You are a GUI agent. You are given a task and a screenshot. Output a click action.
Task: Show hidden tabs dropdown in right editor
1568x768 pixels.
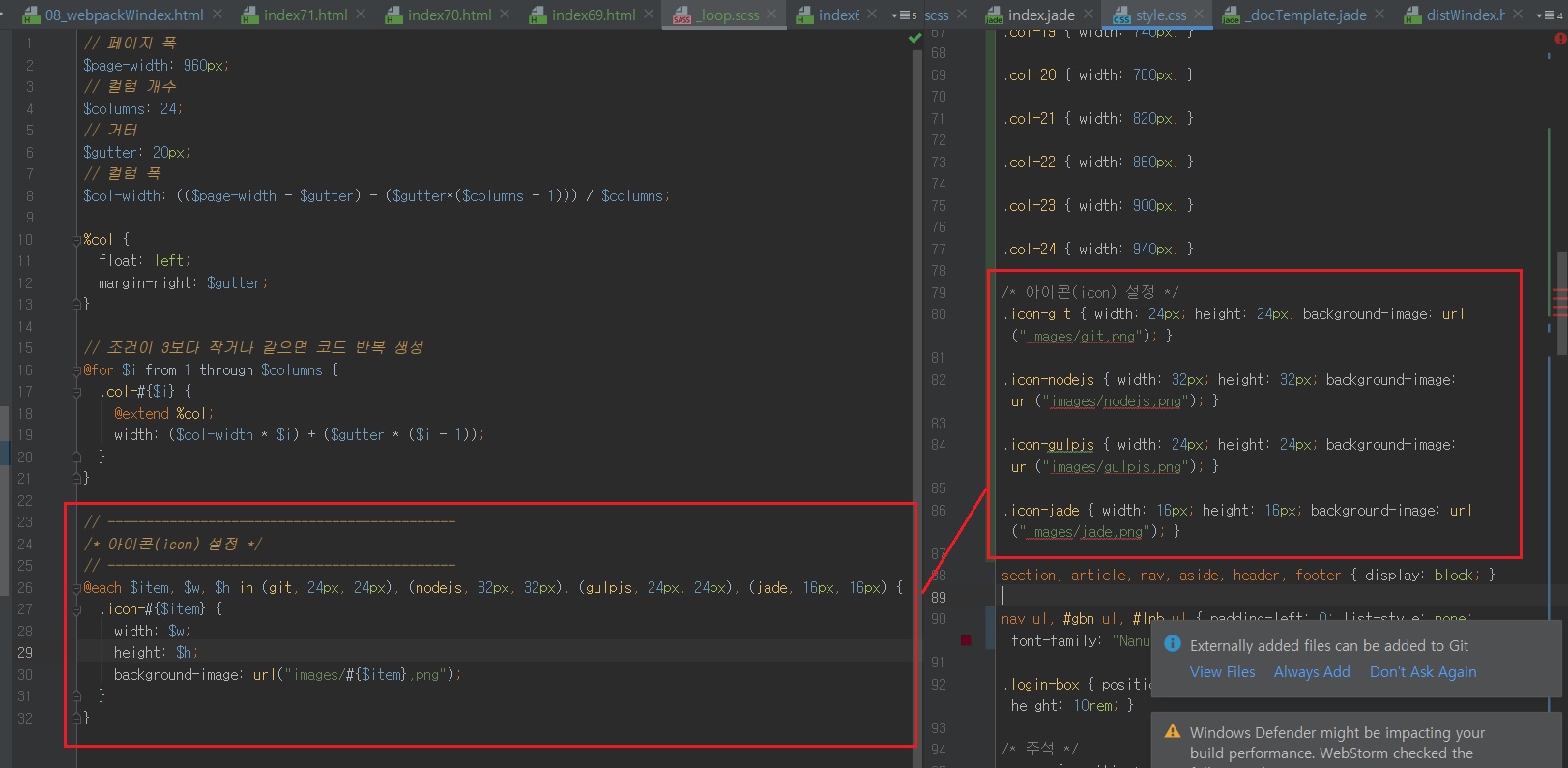[1547, 15]
